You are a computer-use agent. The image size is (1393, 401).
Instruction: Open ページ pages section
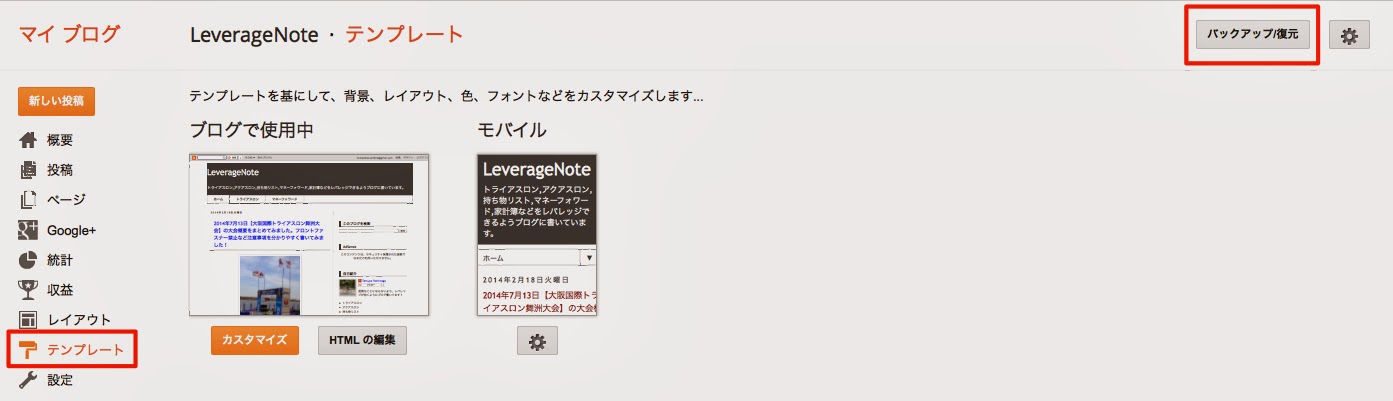pos(66,200)
